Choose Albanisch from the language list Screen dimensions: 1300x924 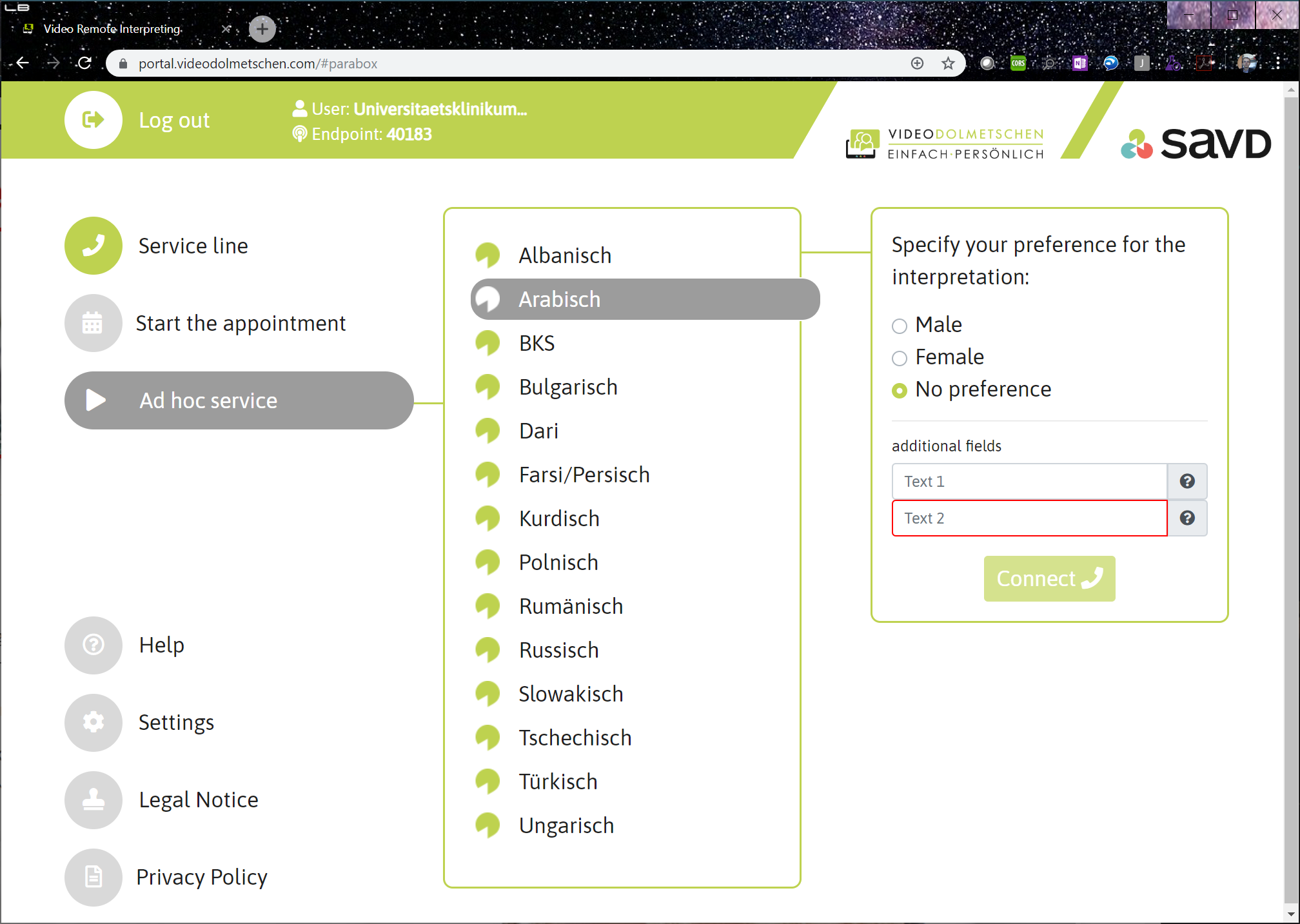pyautogui.click(x=565, y=255)
